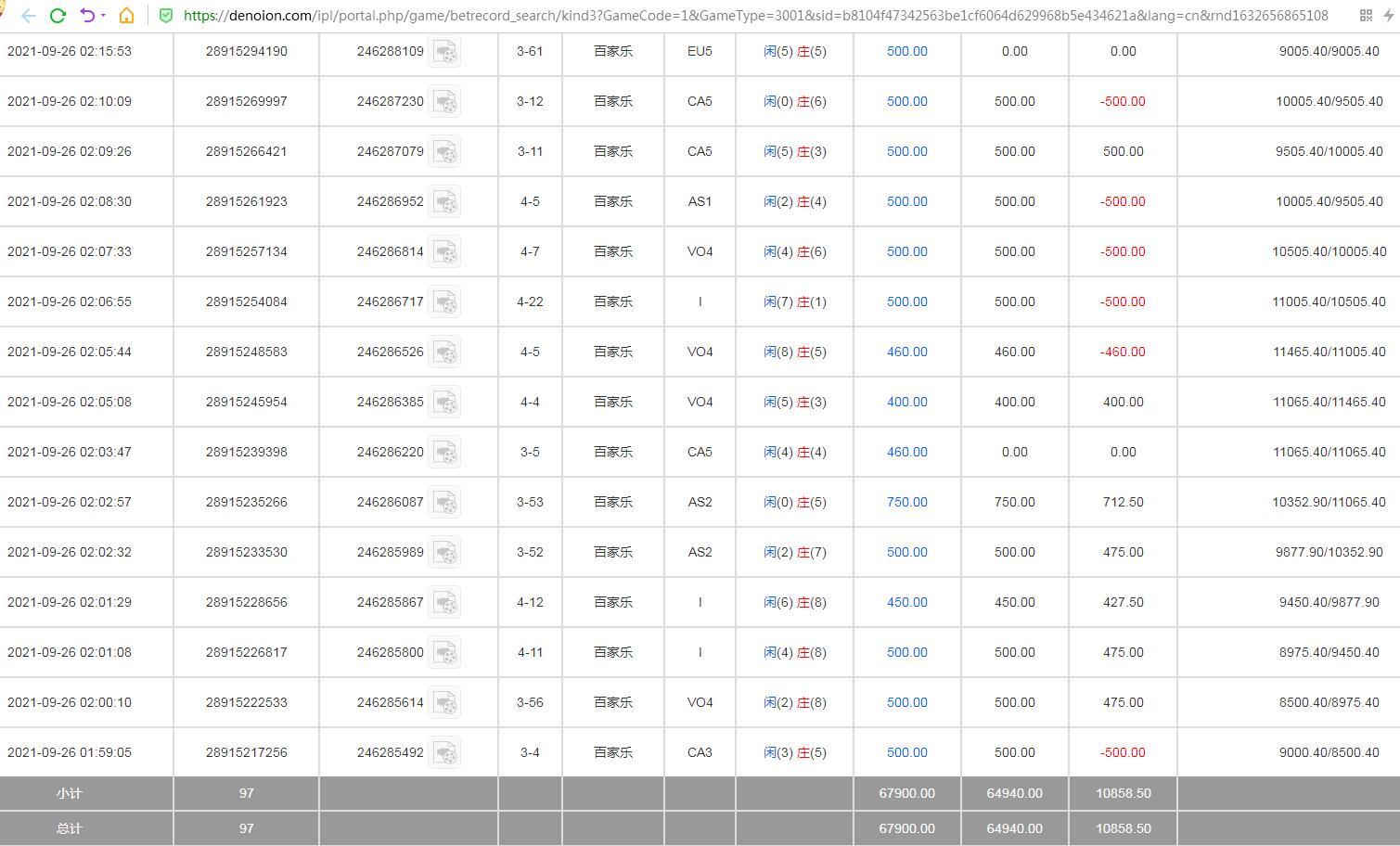Expand the undo arrow dropdown caret
The image size is (1400, 846).
102,16
